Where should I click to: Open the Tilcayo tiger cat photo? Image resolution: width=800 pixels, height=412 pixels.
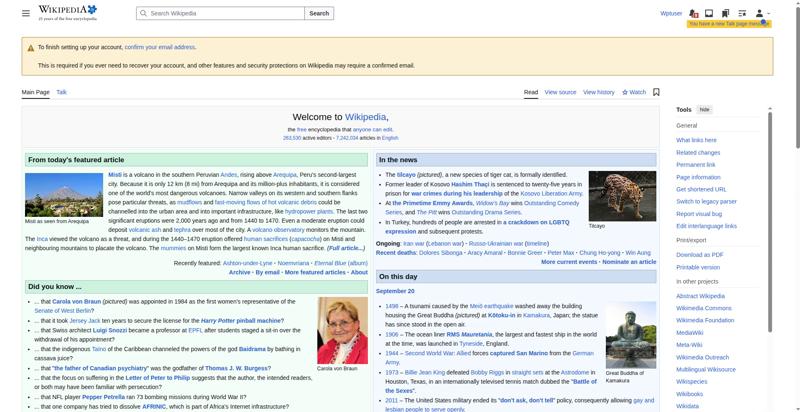point(622,196)
